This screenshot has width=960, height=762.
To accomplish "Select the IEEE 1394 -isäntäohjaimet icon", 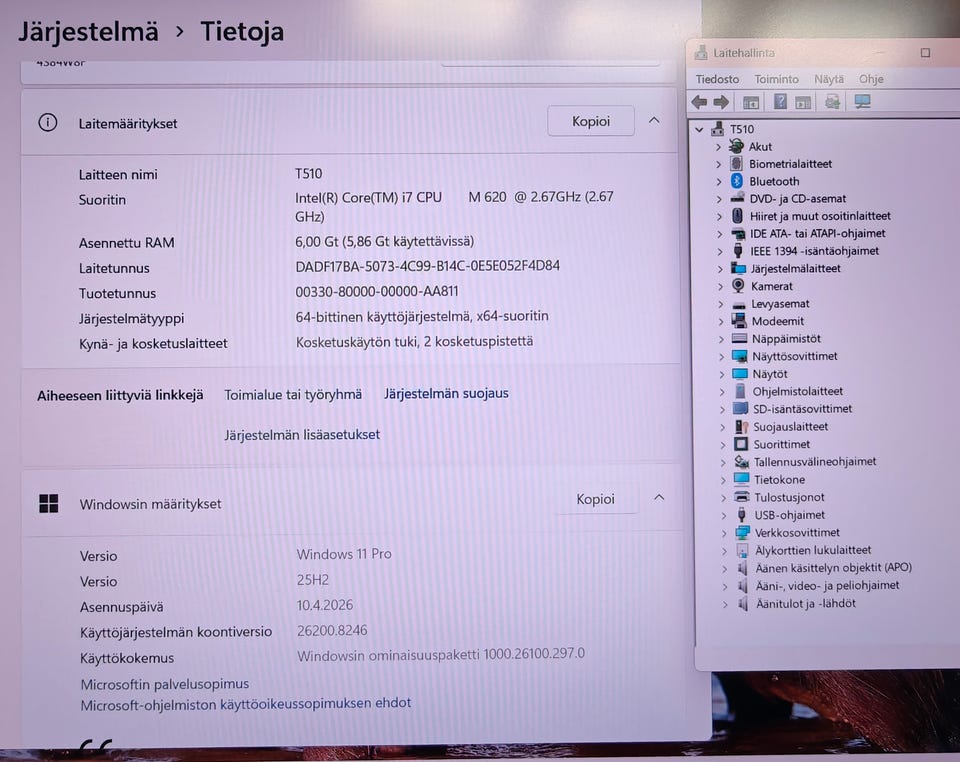I will point(738,250).
